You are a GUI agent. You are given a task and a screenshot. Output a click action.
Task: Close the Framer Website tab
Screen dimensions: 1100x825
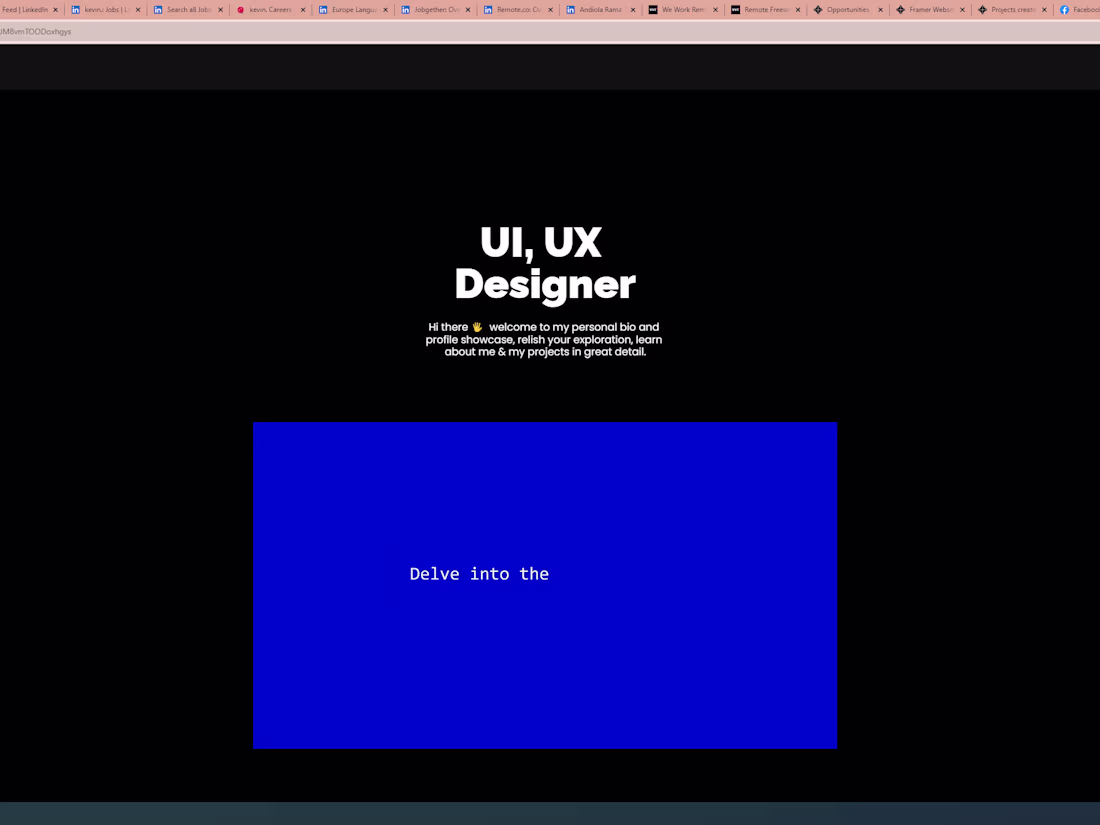point(962,10)
